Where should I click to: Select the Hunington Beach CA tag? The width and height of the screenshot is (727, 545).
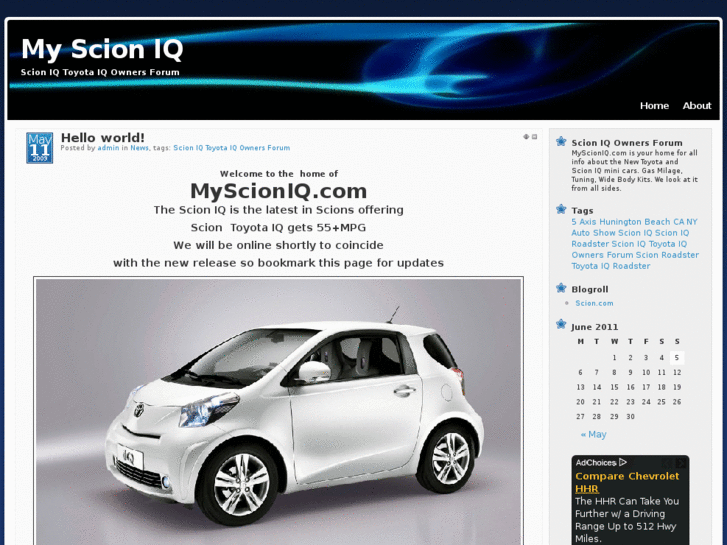click(642, 222)
